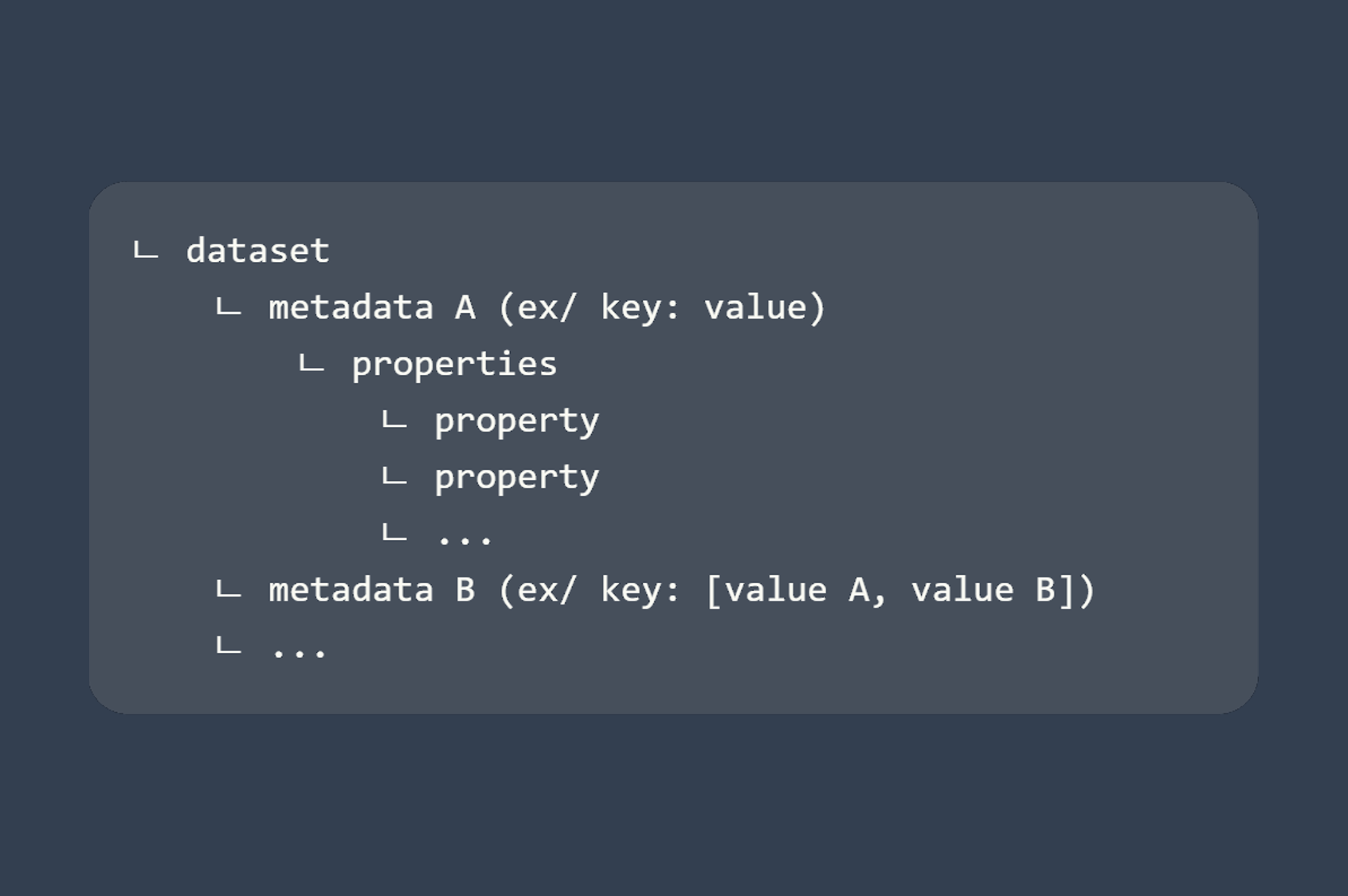Collapse the properties branch via its glyph
Screen dimensions: 1348x896
pos(312,366)
